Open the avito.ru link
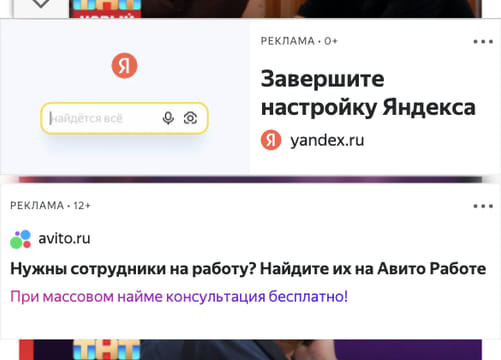 (x=64, y=238)
